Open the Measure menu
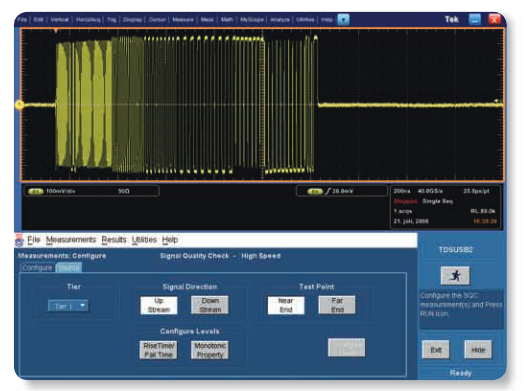The image size is (529, 391). (183, 20)
